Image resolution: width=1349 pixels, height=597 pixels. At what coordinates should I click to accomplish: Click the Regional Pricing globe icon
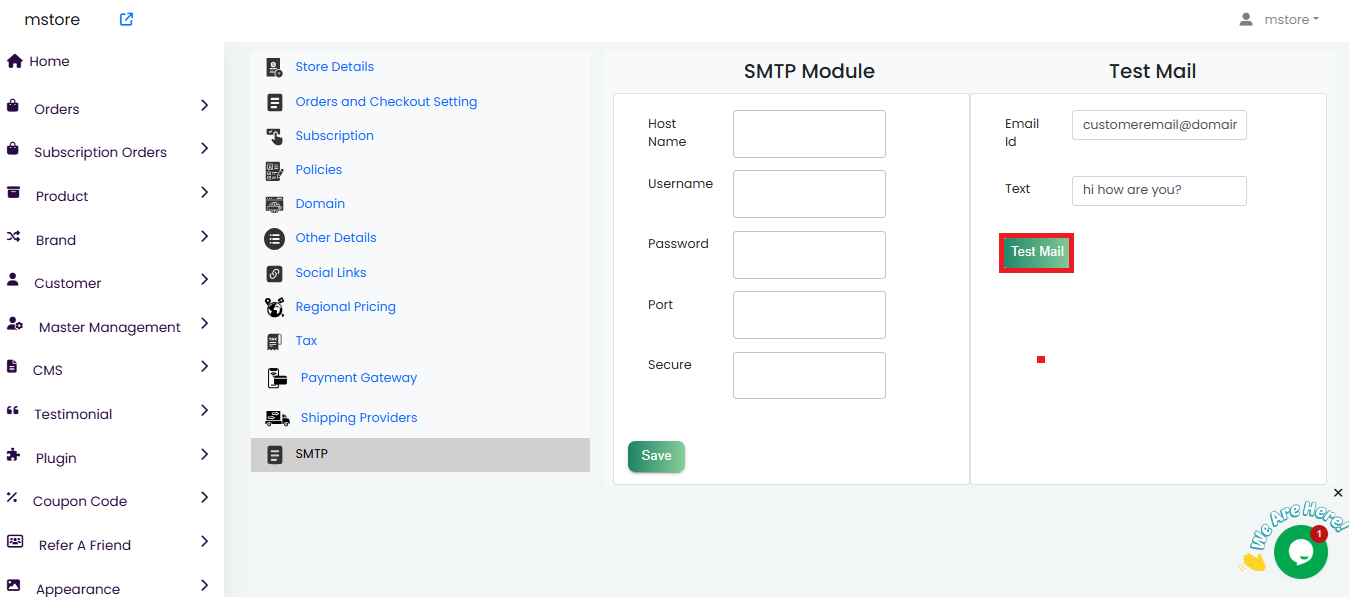[x=274, y=307]
